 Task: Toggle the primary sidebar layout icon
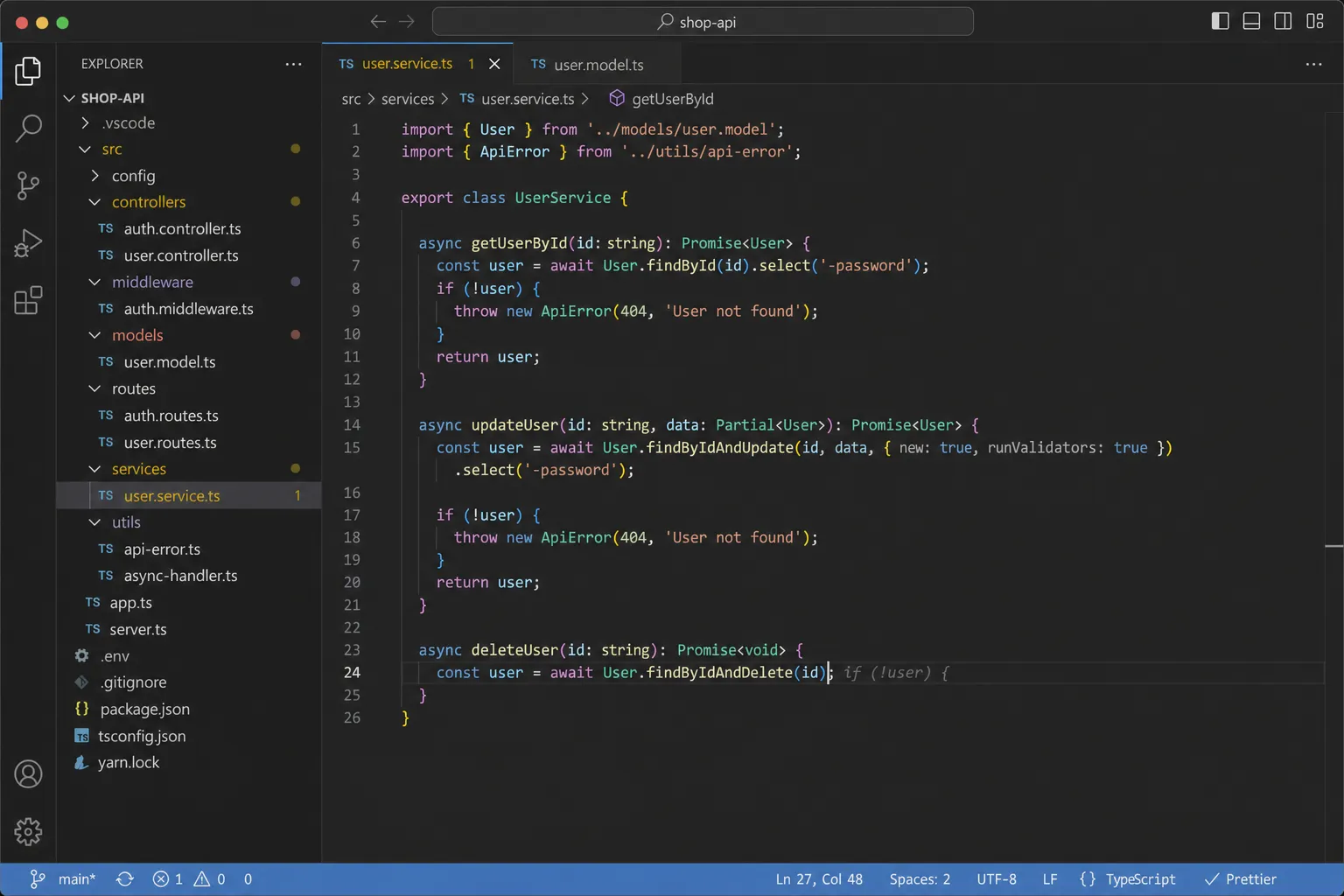pos(1220,21)
